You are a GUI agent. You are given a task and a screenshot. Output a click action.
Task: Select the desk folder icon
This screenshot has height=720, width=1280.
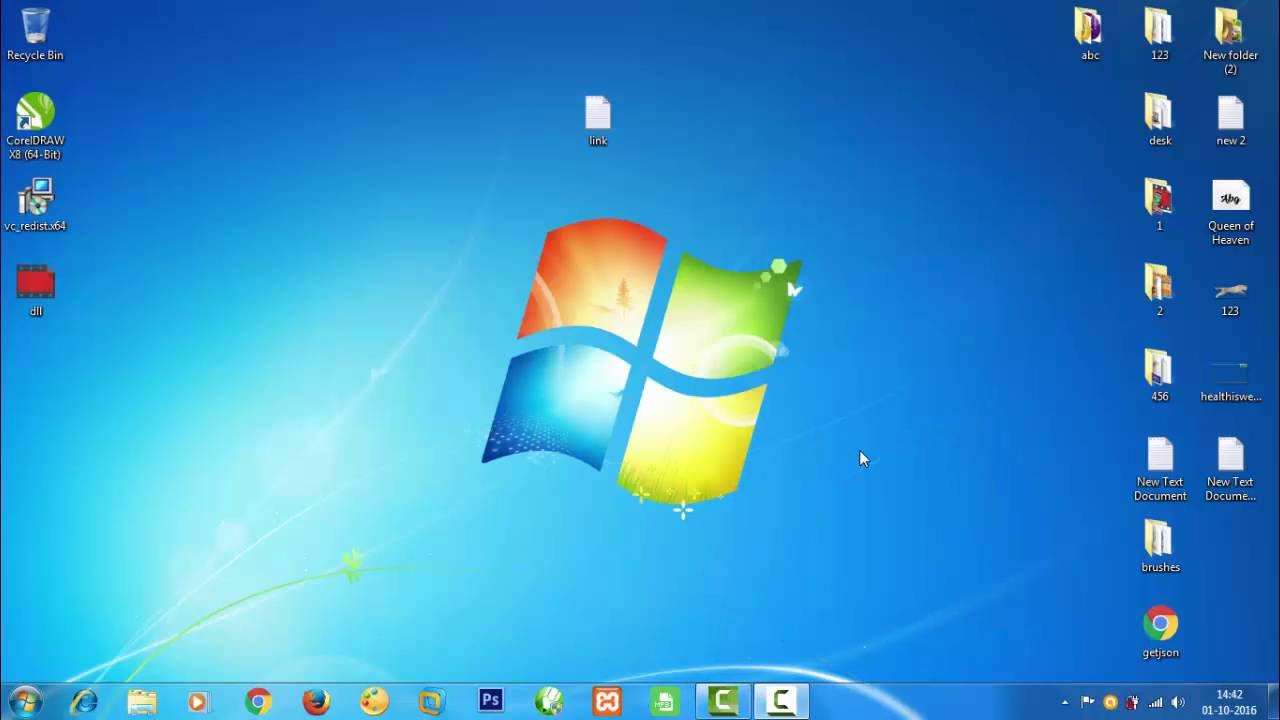tap(1160, 120)
